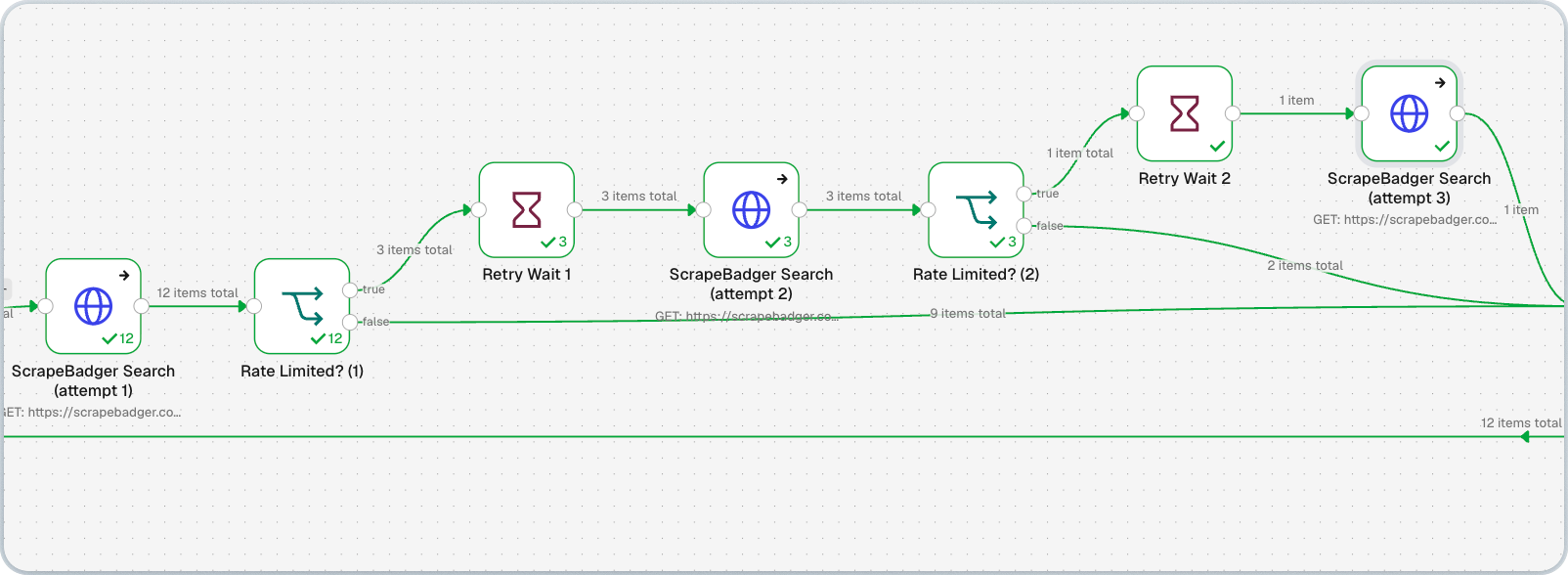This screenshot has height=575, width=1568.
Task: Click the '2 items total' connection label
Action: (x=1305, y=265)
